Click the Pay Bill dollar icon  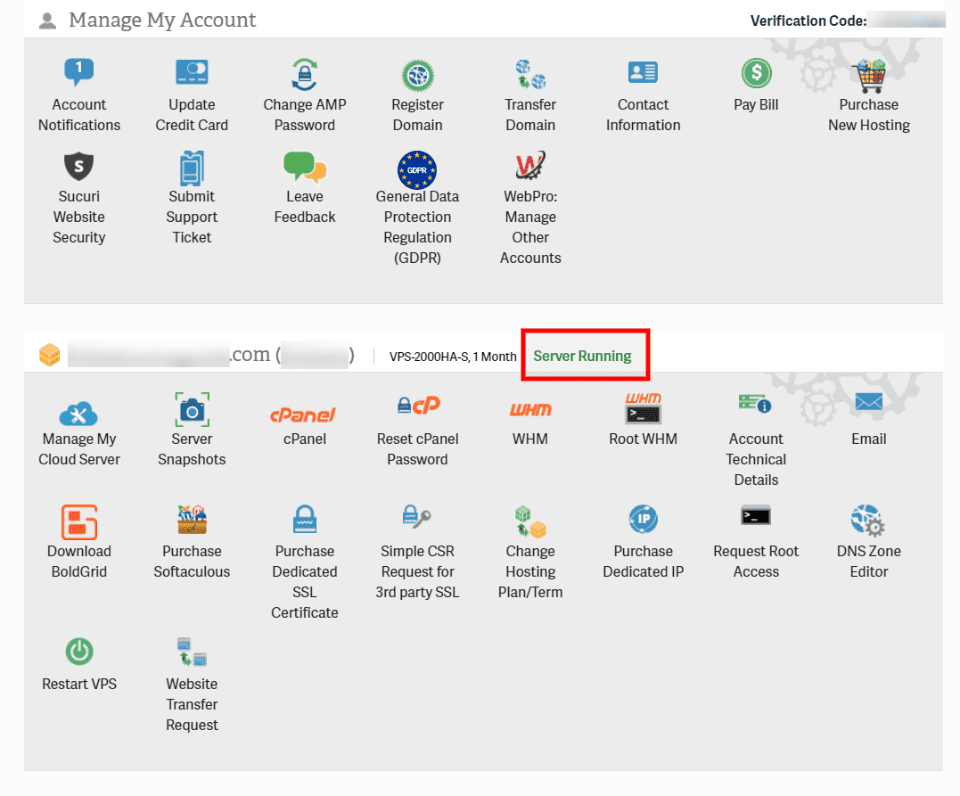(756, 74)
